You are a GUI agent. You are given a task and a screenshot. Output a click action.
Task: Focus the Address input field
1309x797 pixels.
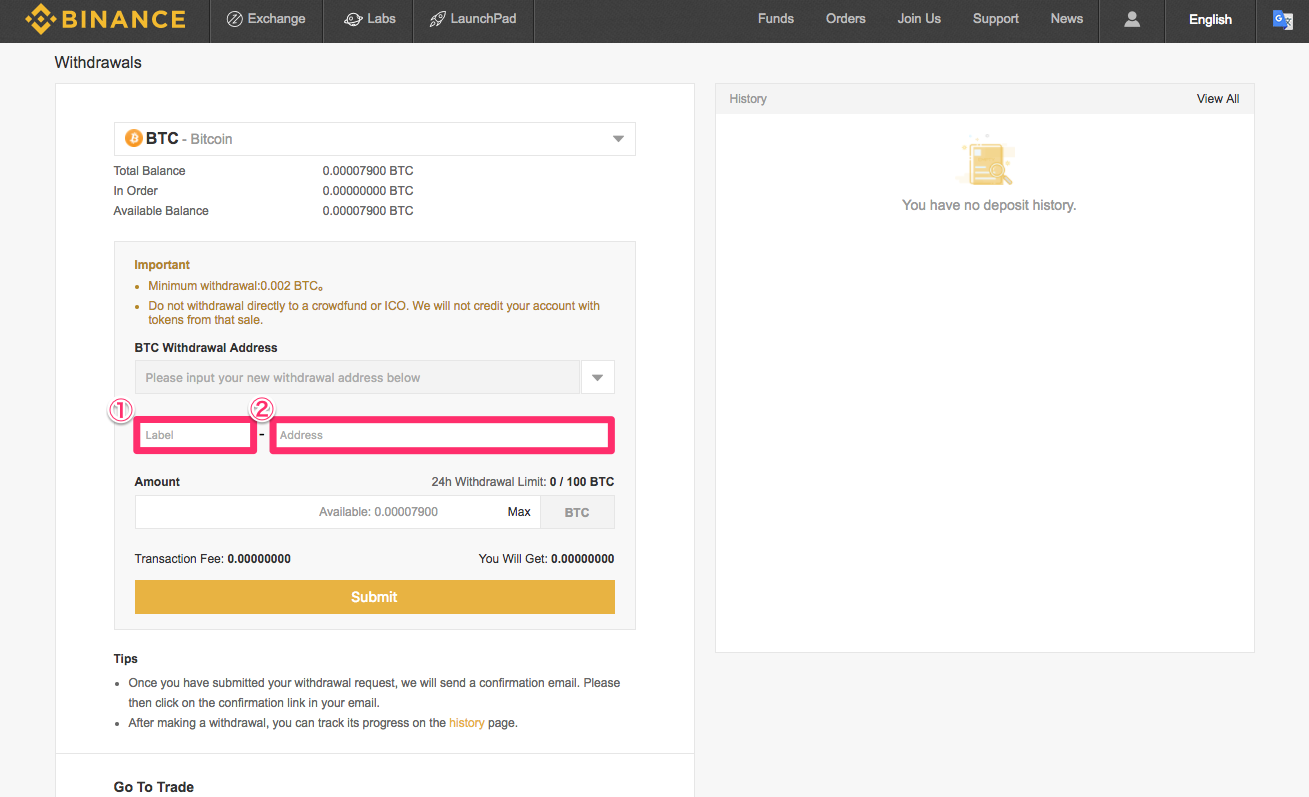tap(441, 435)
